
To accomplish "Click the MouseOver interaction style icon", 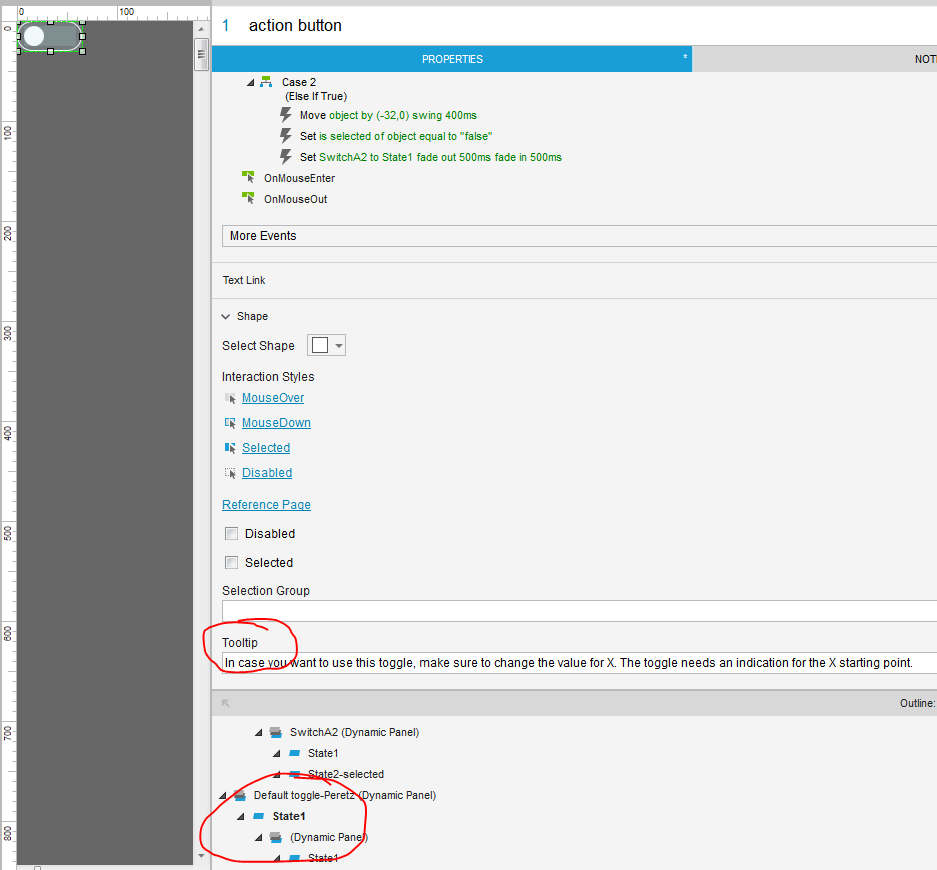I will click(231, 398).
